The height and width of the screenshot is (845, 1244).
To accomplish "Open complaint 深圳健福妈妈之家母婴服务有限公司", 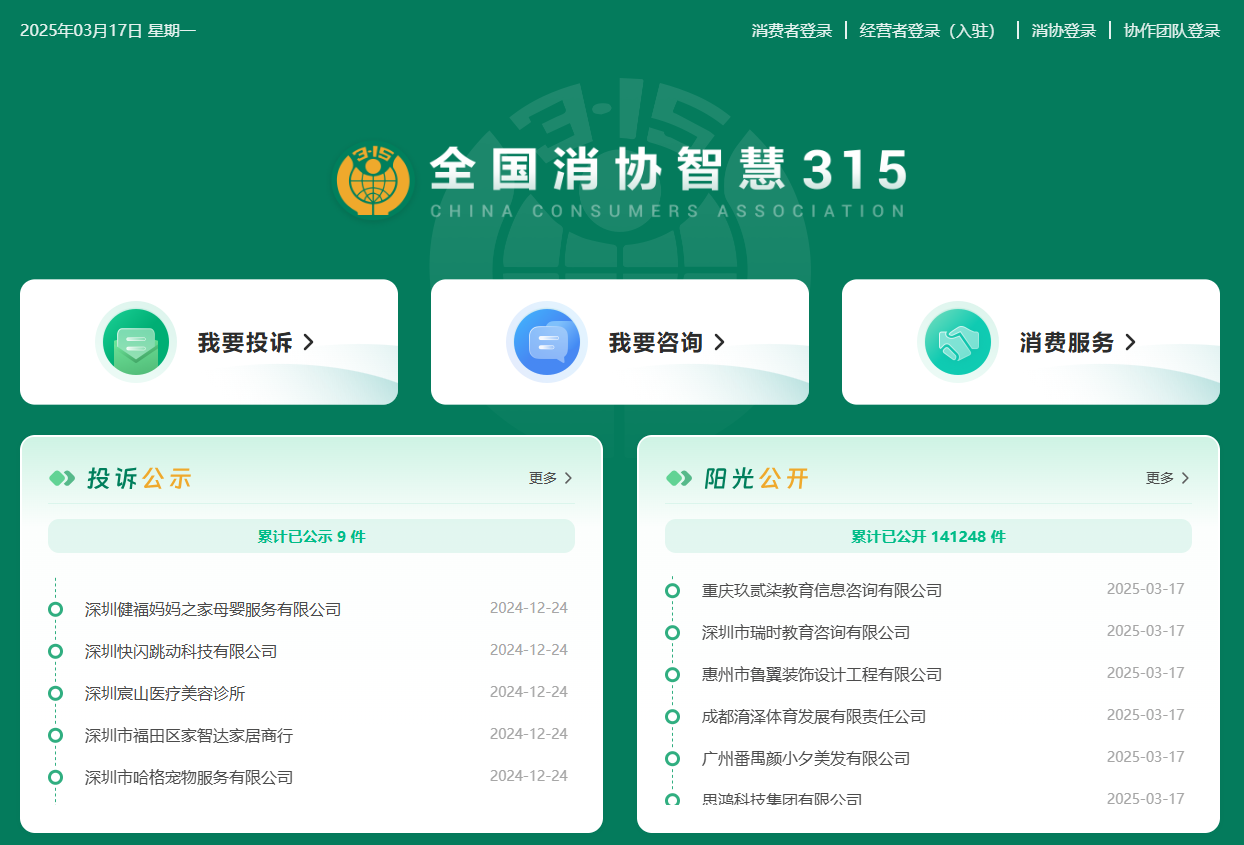I will [x=213, y=609].
